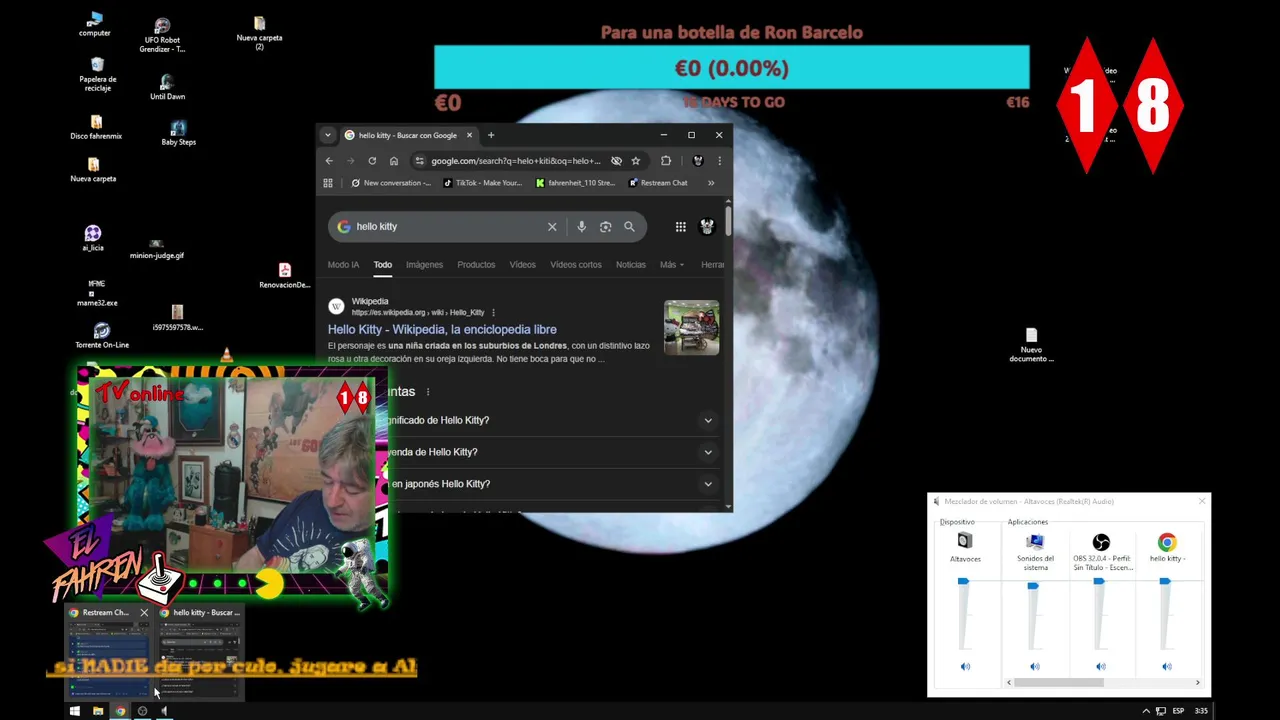Open the bookmarks bar apps grid
This screenshot has height=720, width=1280.
(x=328, y=183)
